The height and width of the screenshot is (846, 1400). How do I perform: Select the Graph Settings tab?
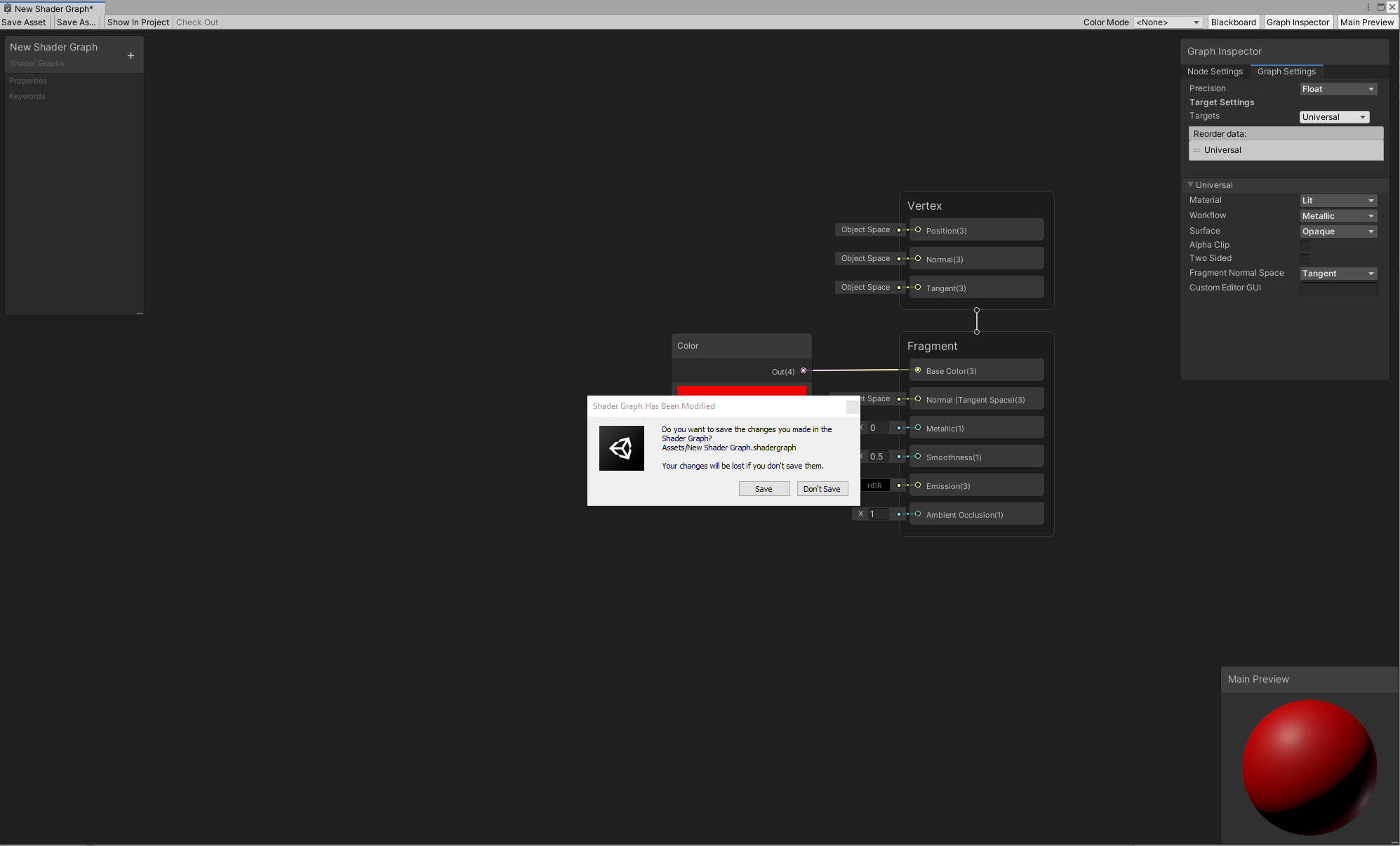click(x=1286, y=72)
